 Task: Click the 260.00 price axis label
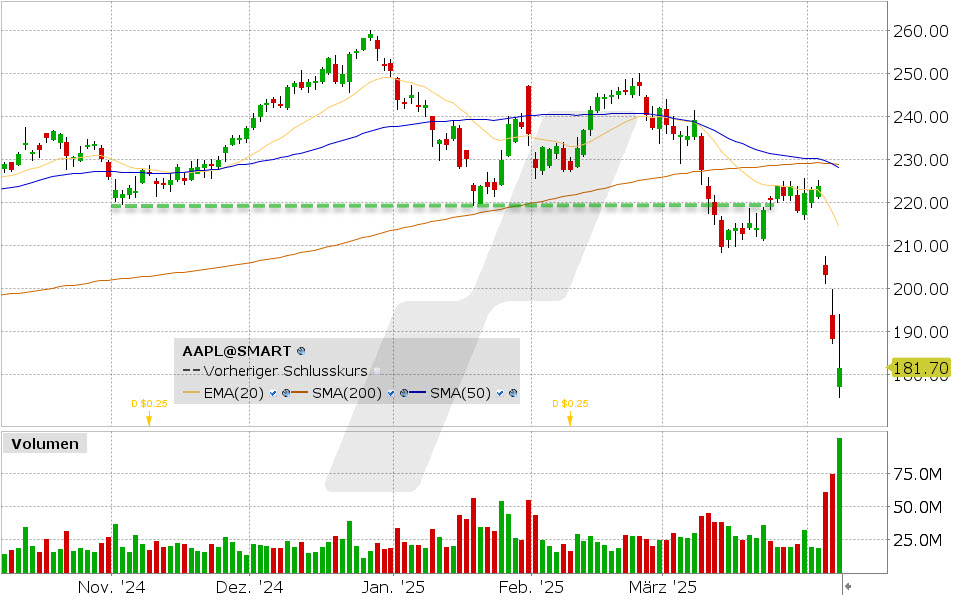click(x=921, y=31)
